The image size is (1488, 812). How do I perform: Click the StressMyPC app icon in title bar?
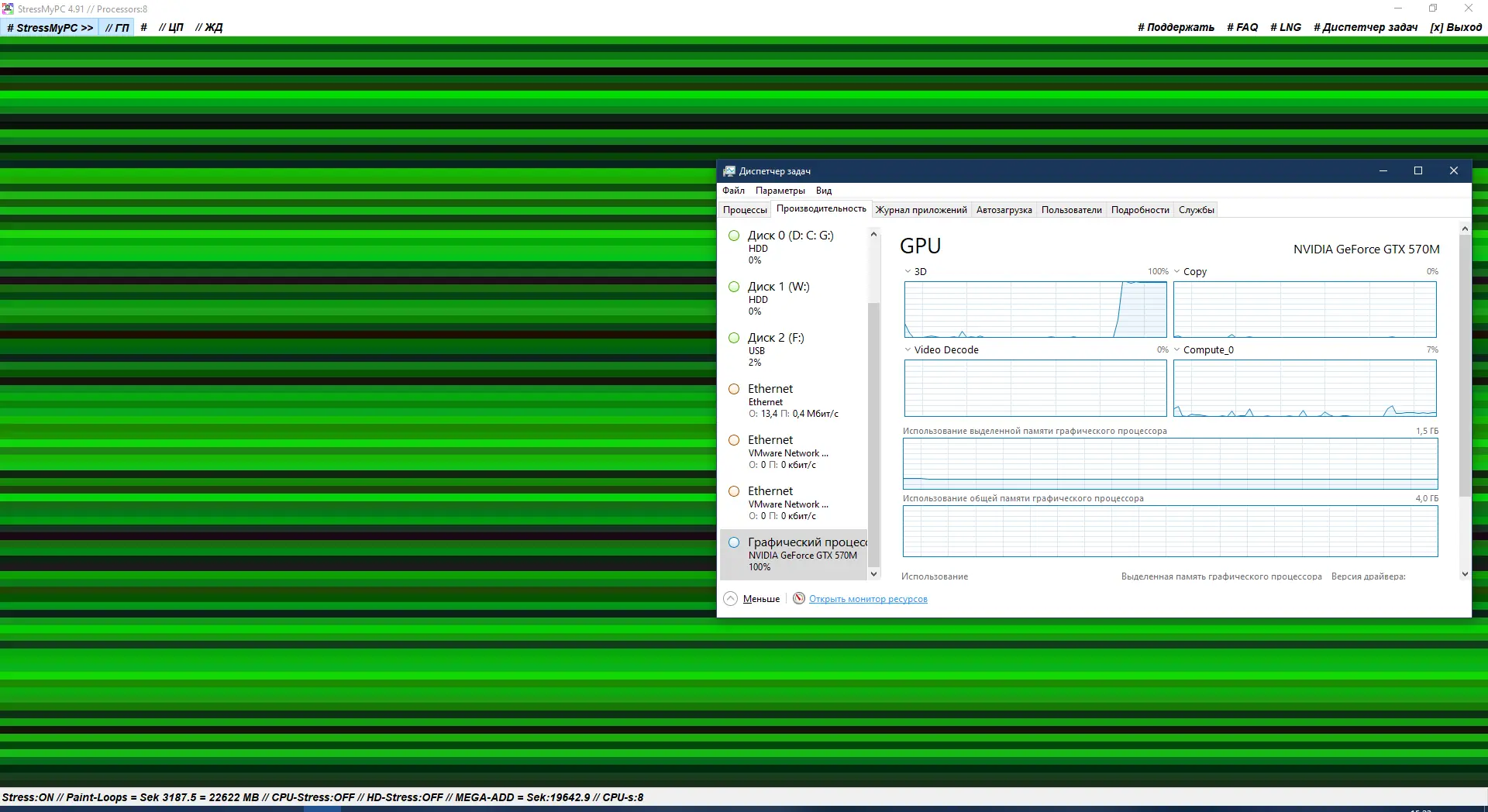point(8,9)
